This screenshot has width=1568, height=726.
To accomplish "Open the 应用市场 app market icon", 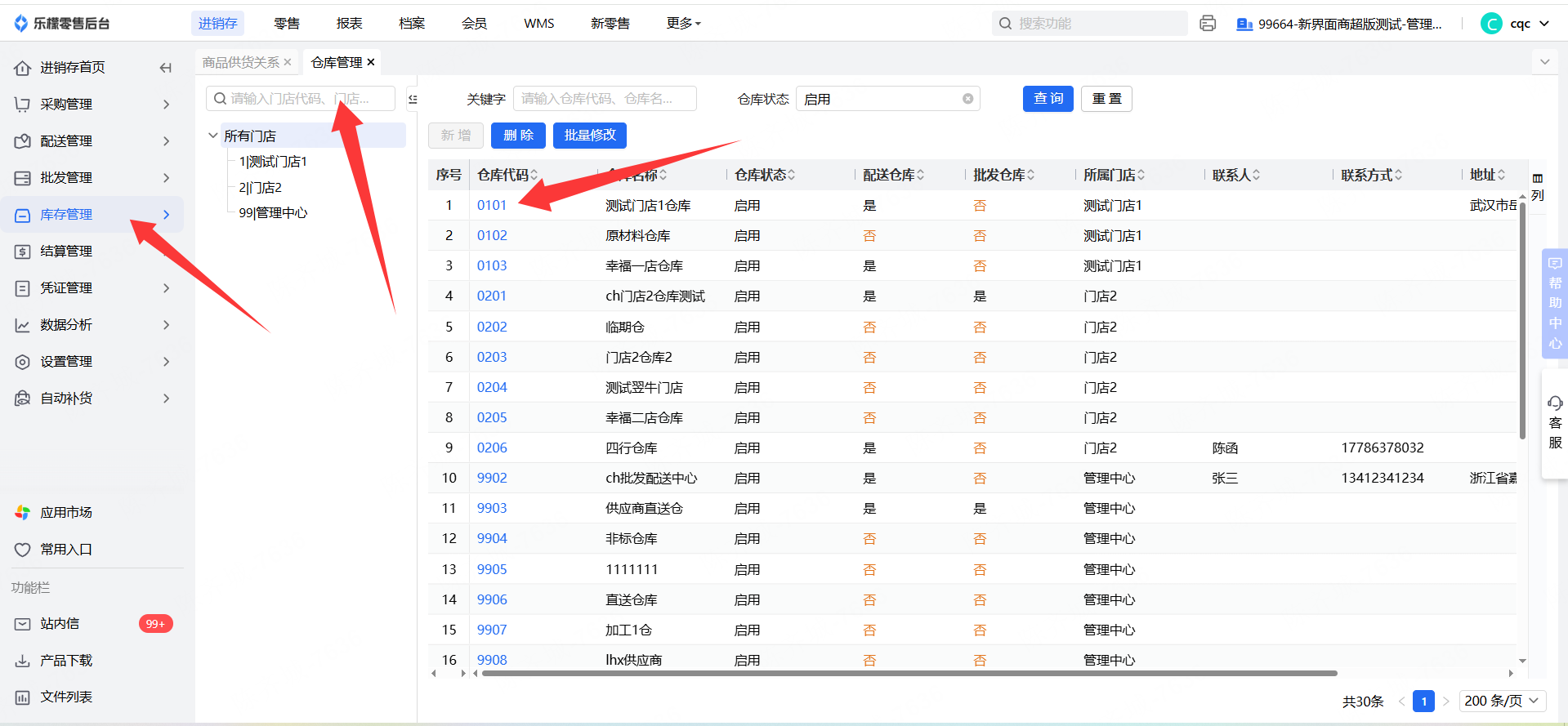I will [23, 512].
